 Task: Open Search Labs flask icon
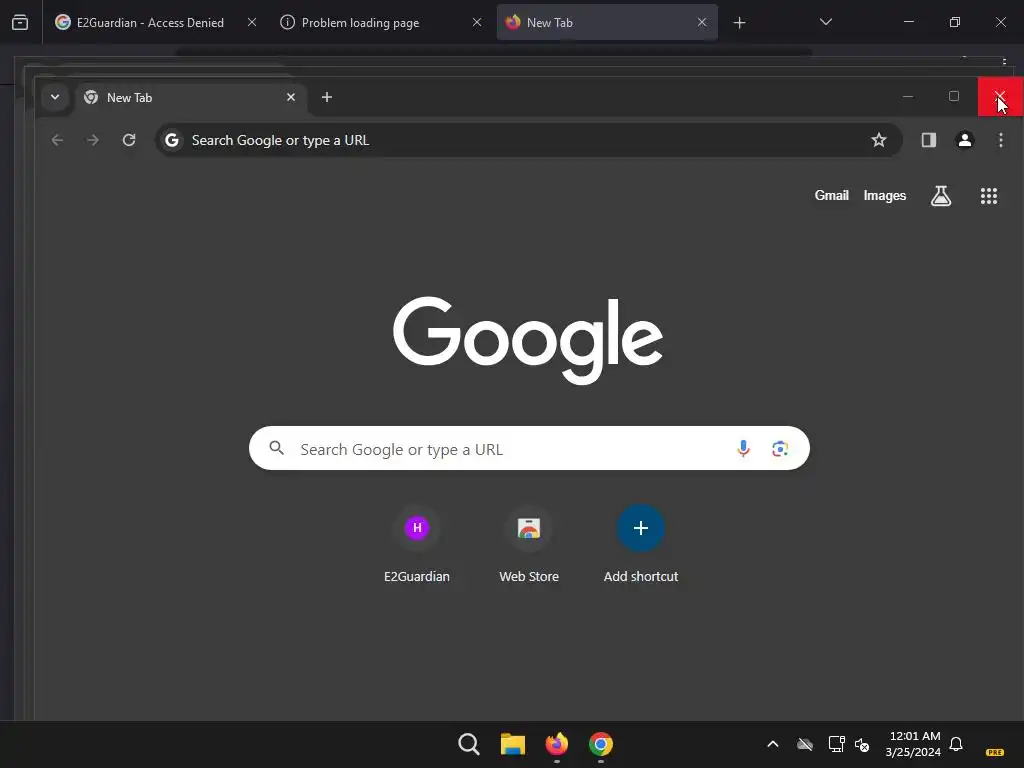940,196
